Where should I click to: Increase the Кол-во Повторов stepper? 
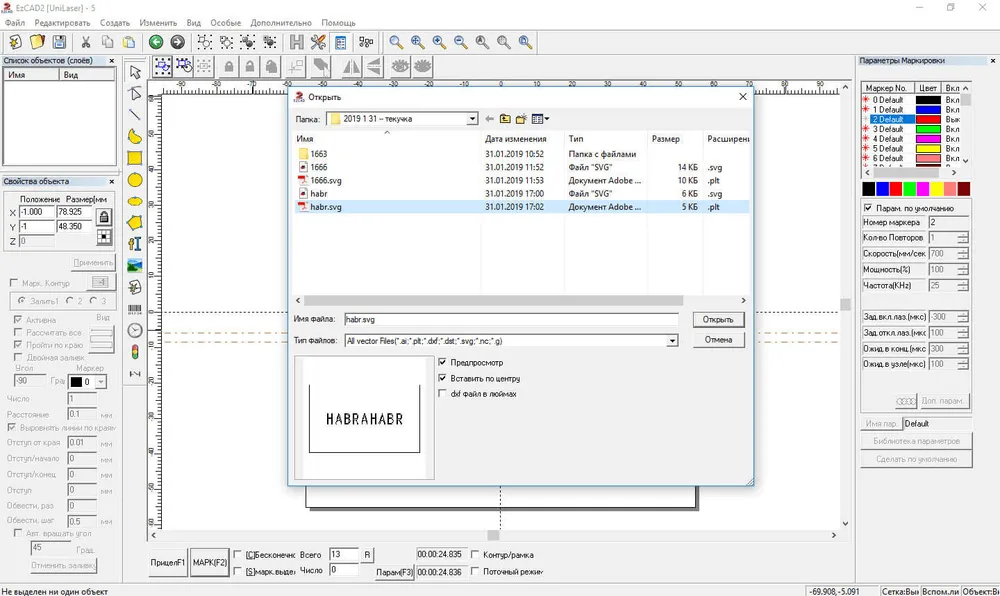[962, 235]
